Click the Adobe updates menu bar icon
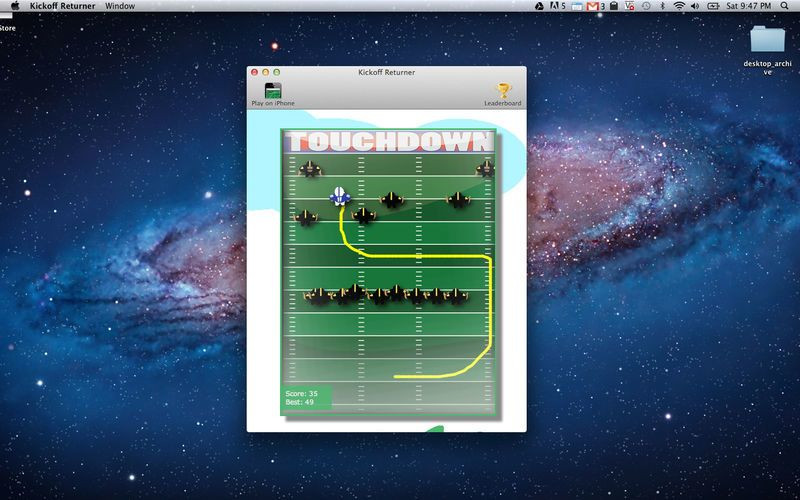The width and height of the screenshot is (800, 500). 557,6
